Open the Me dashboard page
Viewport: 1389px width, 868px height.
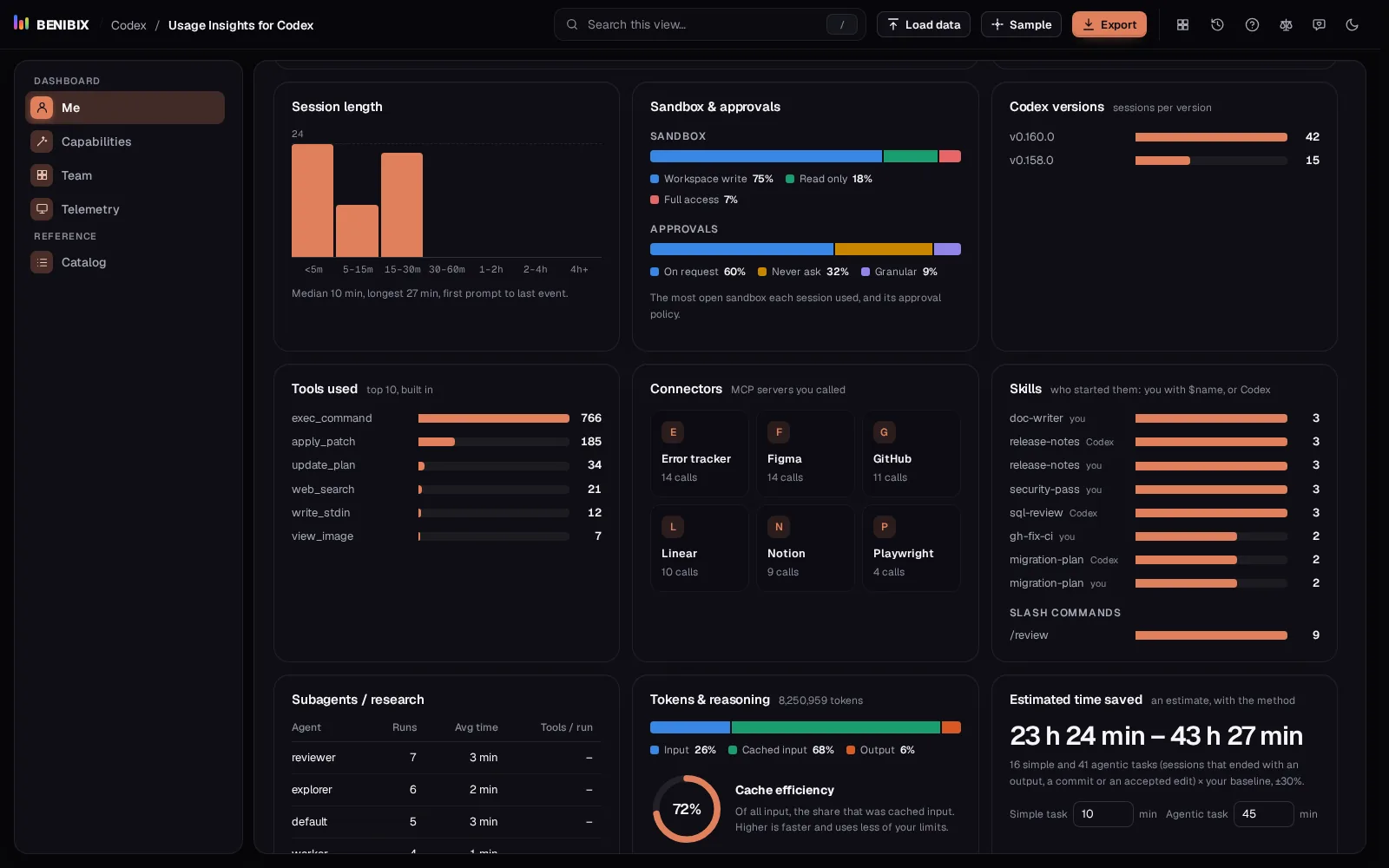pyautogui.click(x=125, y=108)
